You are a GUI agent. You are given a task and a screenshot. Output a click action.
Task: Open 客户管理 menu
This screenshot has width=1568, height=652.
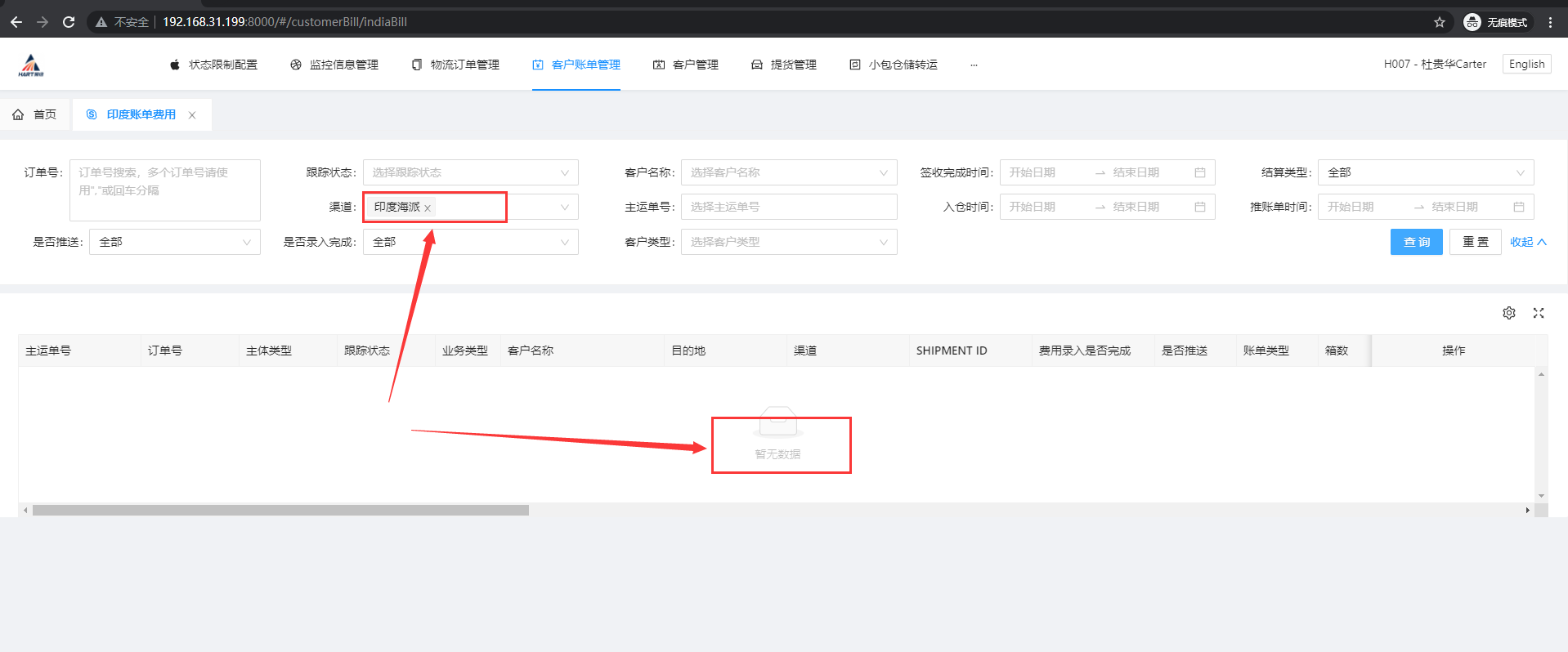686,65
